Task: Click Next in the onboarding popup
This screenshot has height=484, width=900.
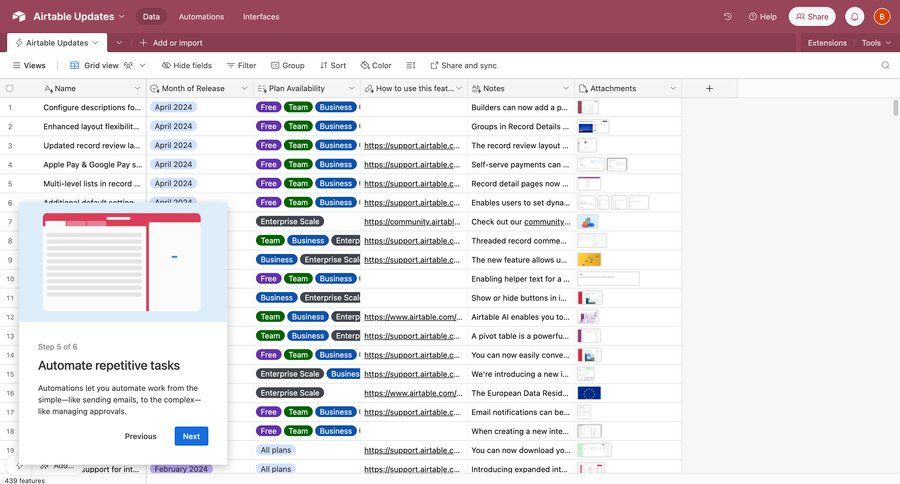Action: (191, 436)
